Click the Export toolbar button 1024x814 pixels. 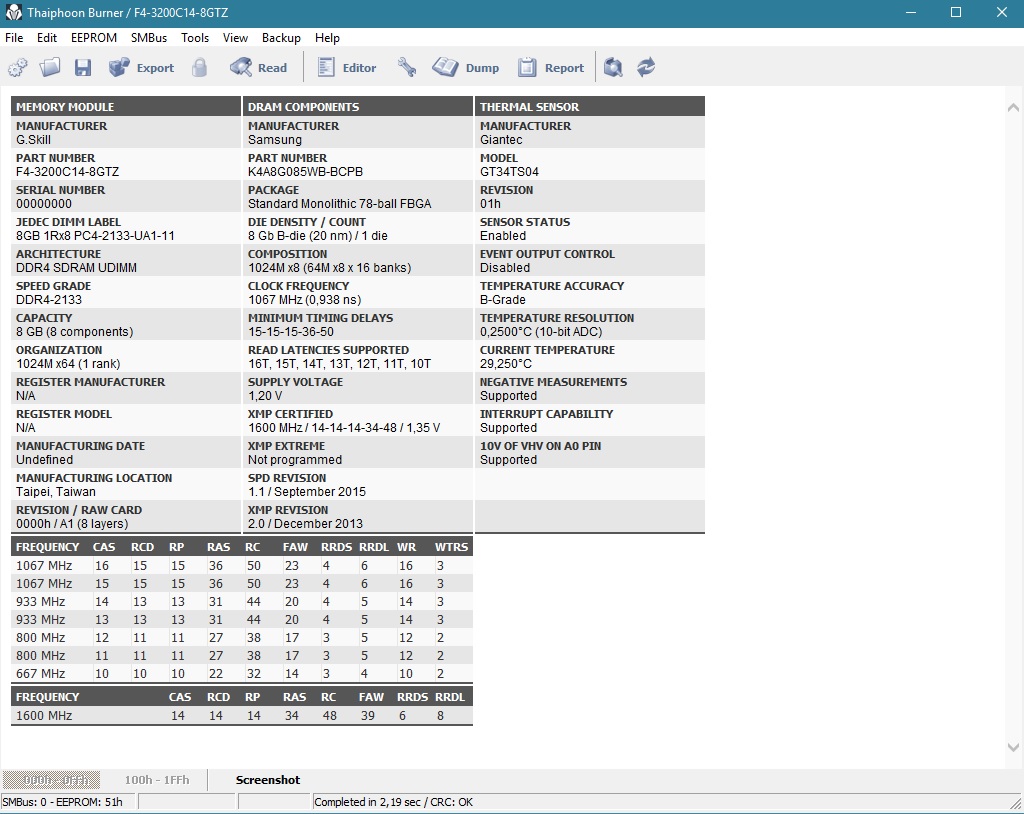tap(141, 67)
